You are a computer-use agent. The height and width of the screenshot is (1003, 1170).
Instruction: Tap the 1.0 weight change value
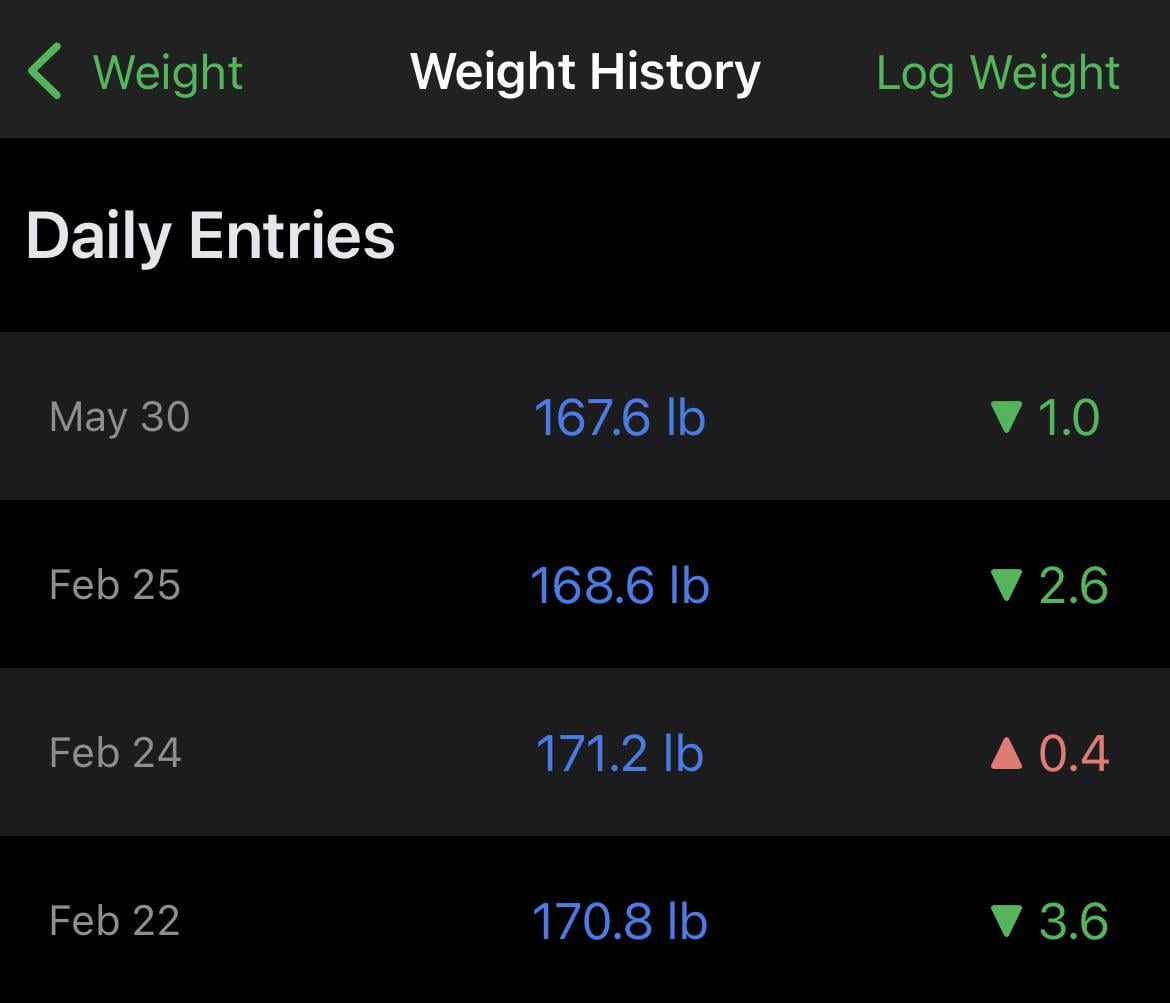pyautogui.click(x=1069, y=417)
